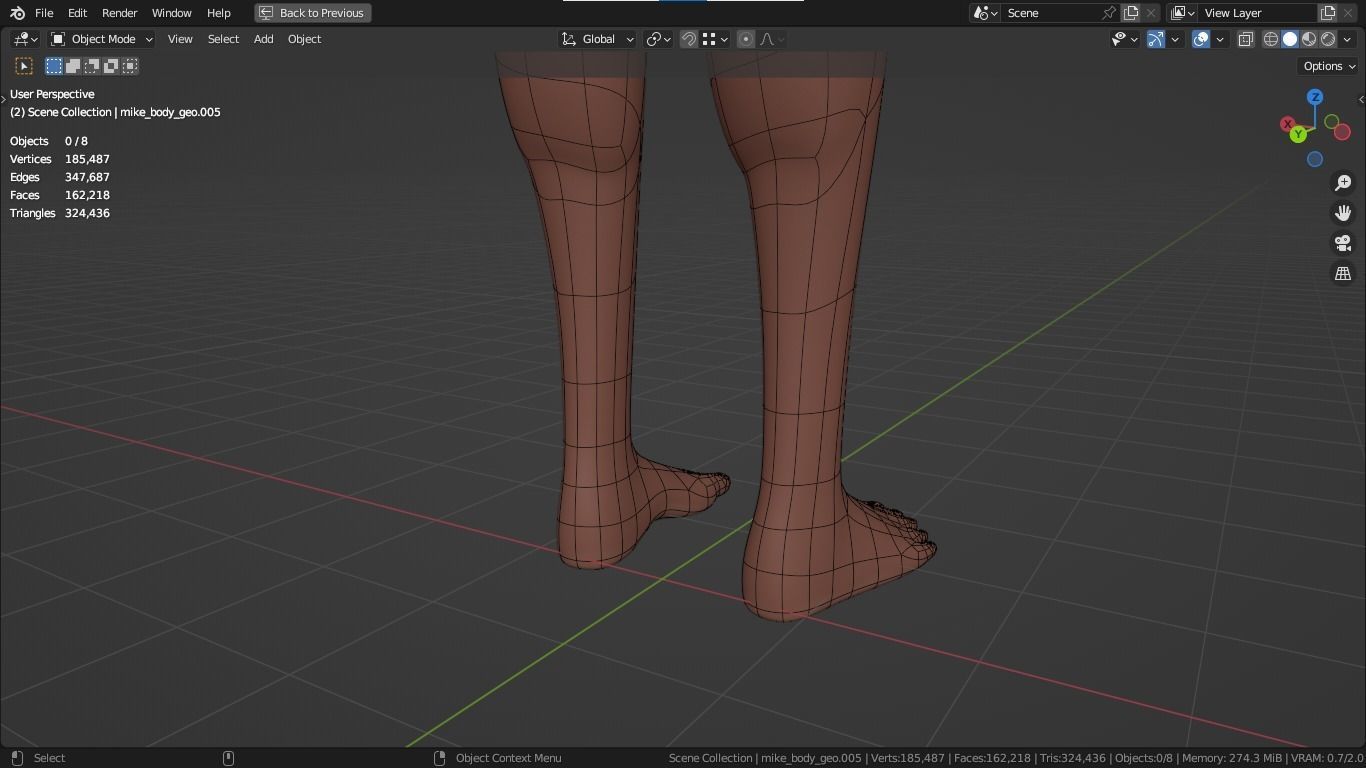This screenshot has width=1366, height=768.
Task: Choose Subtract Selection mode icon
Action: point(92,66)
